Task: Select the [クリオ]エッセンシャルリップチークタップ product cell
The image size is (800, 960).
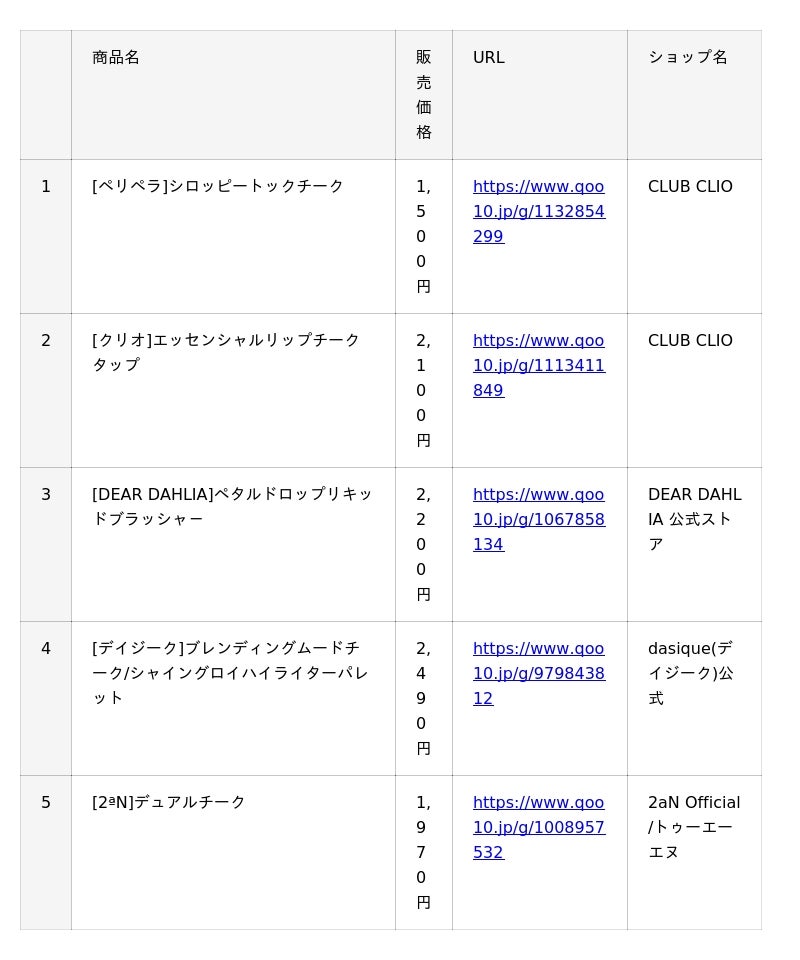Action: tap(226, 352)
